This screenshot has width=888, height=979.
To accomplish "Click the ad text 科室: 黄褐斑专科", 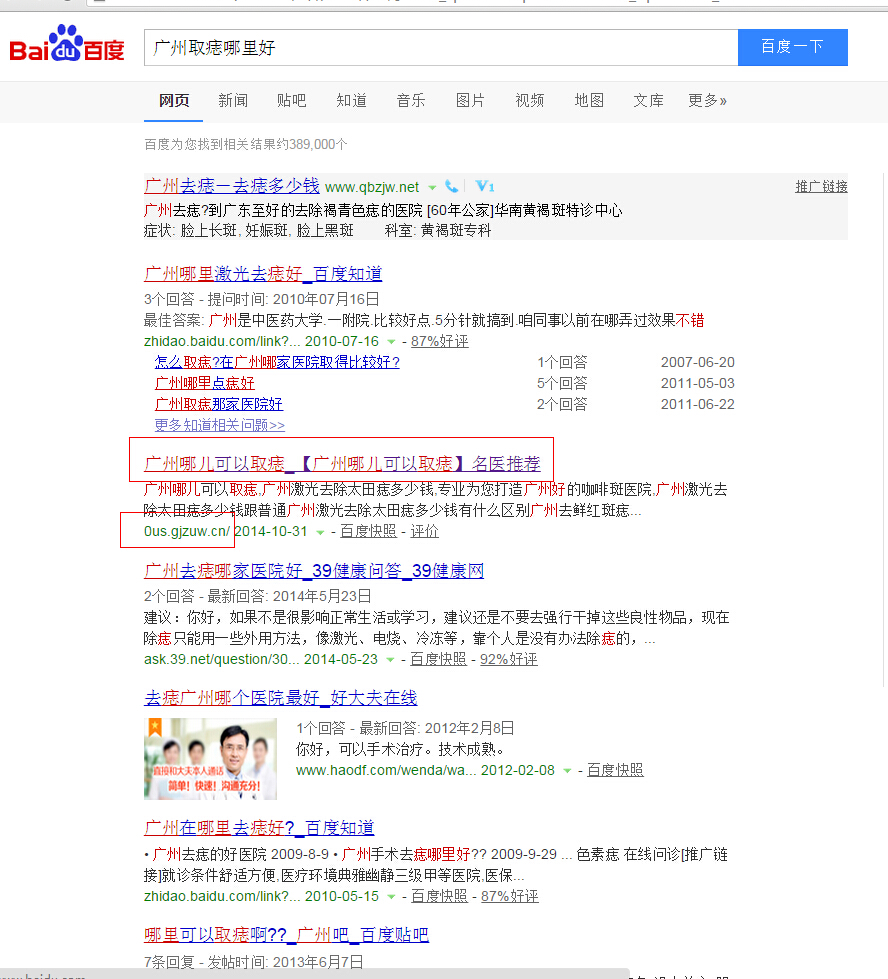I will point(438,231).
